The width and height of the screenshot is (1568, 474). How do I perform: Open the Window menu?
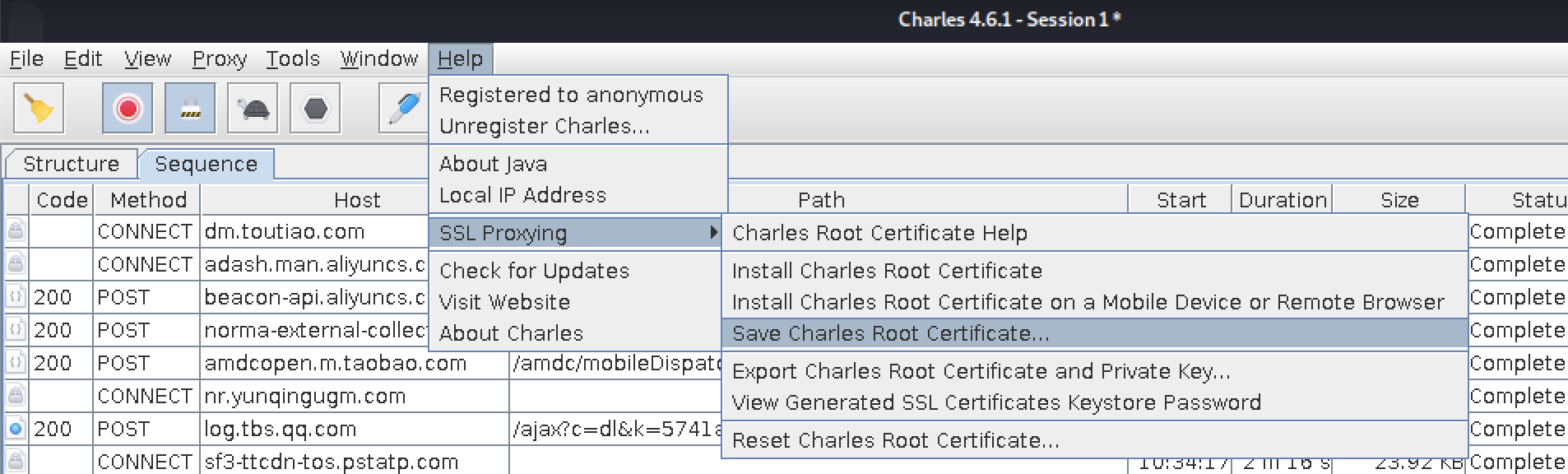(x=379, y=58)
